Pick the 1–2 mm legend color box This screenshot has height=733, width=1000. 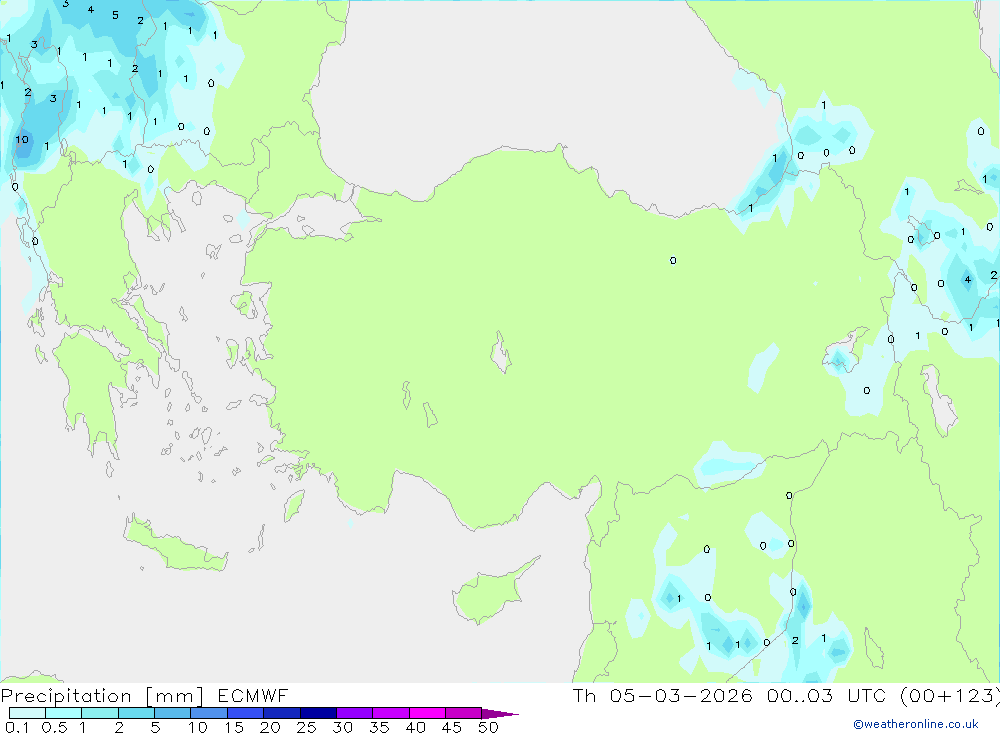(x=99, y=713)
